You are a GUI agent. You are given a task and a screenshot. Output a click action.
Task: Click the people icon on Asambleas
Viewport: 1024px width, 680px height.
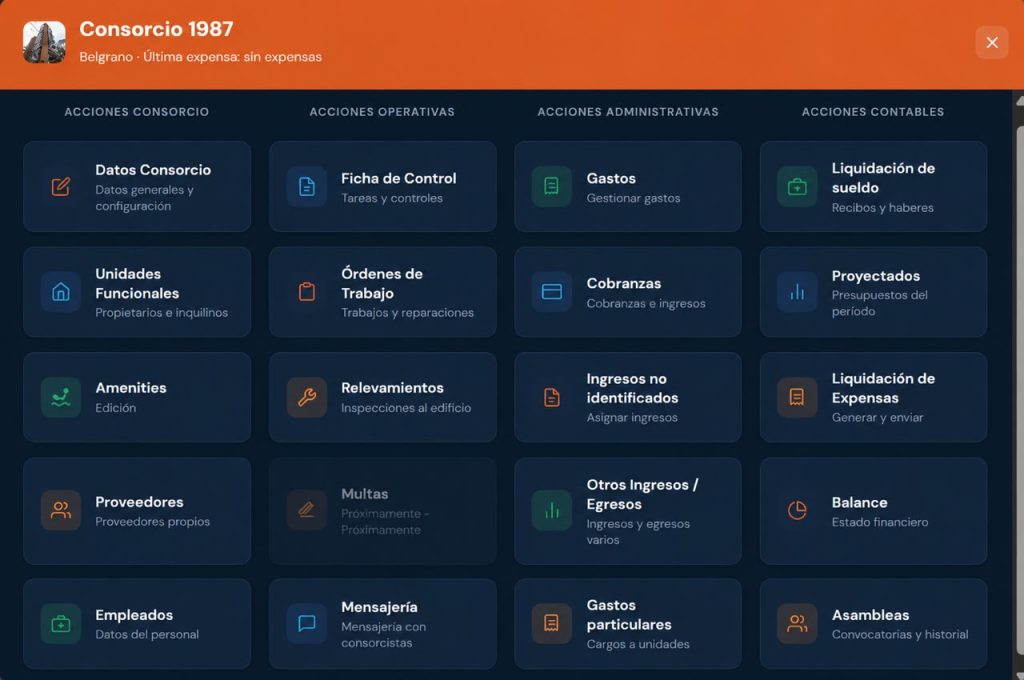[x=797, y=623]
